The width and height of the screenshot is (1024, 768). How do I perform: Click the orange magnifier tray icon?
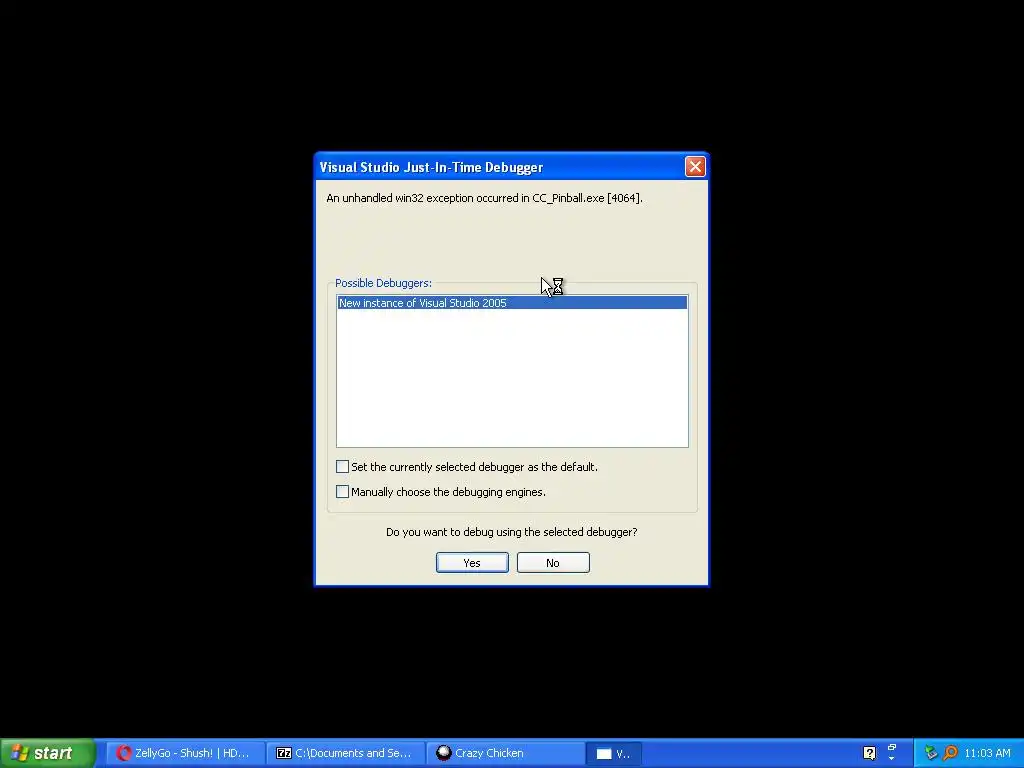click(950, 753)
